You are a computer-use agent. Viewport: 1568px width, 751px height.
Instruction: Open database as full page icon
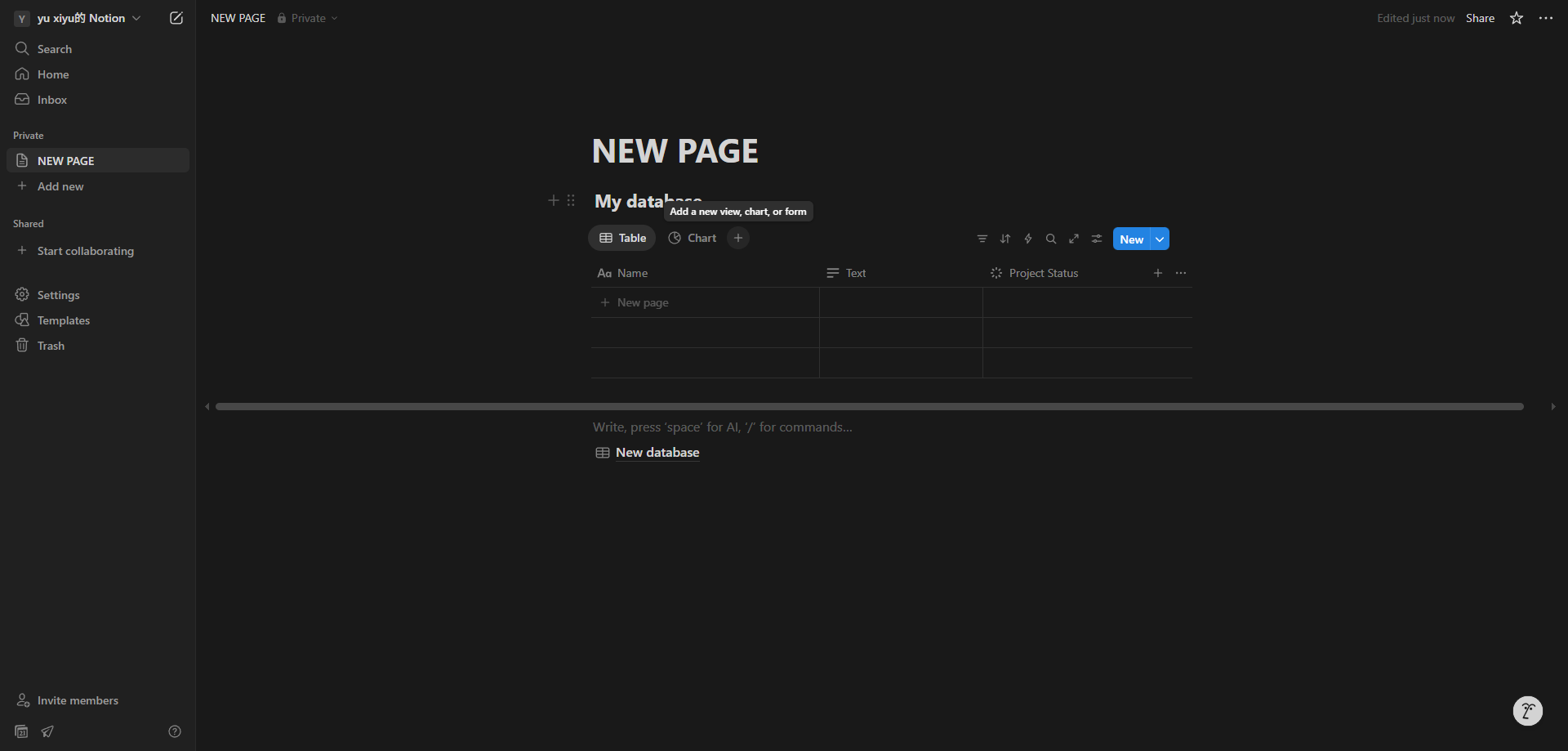click(x=1074, y=239)
